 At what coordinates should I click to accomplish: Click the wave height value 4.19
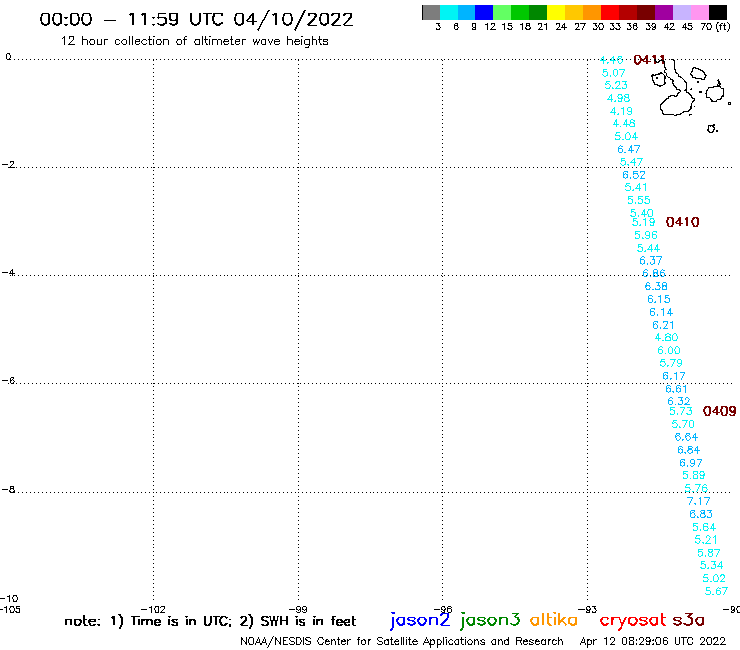click(x=621, y=111)
